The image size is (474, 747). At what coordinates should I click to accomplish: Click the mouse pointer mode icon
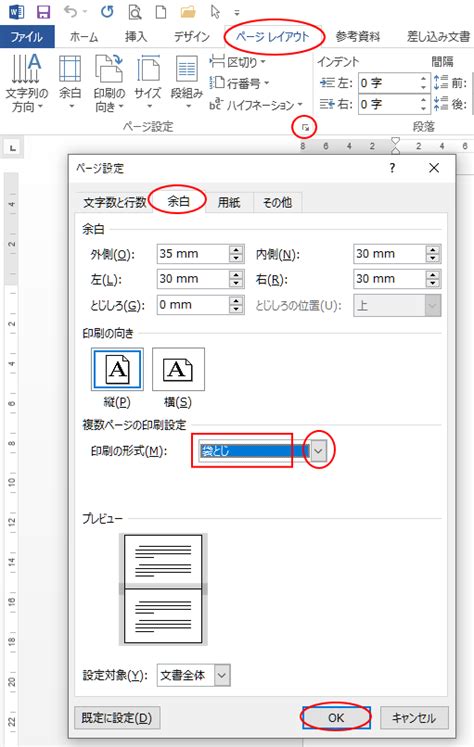click(215, 12)
